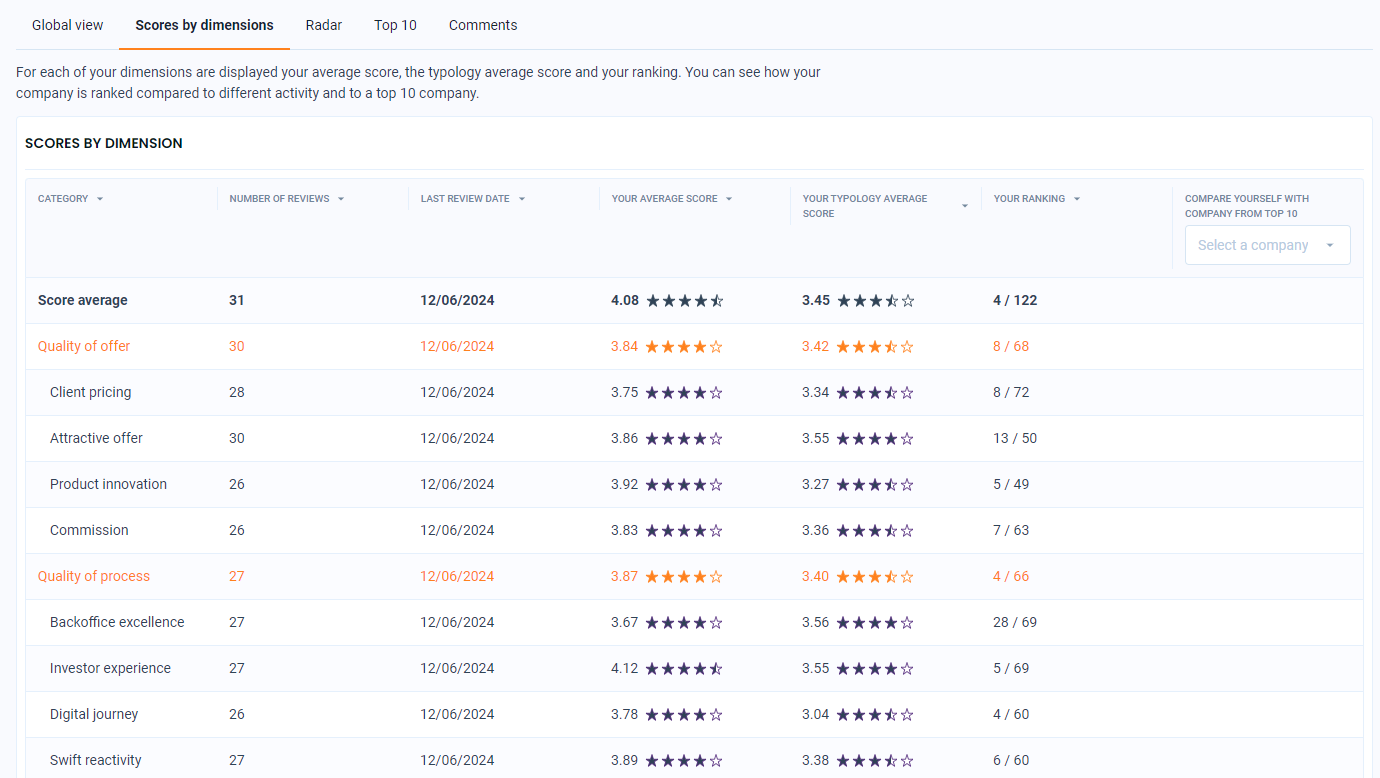Open the Top 10 tab
The image size is (1380, 778).
click(x=395, y=25)
